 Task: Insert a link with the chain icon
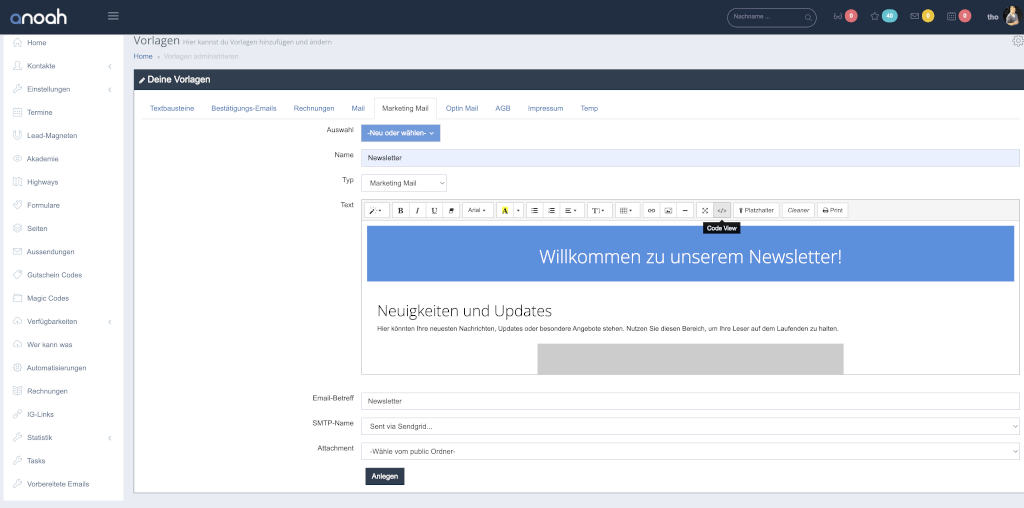(x=651, y=210)
